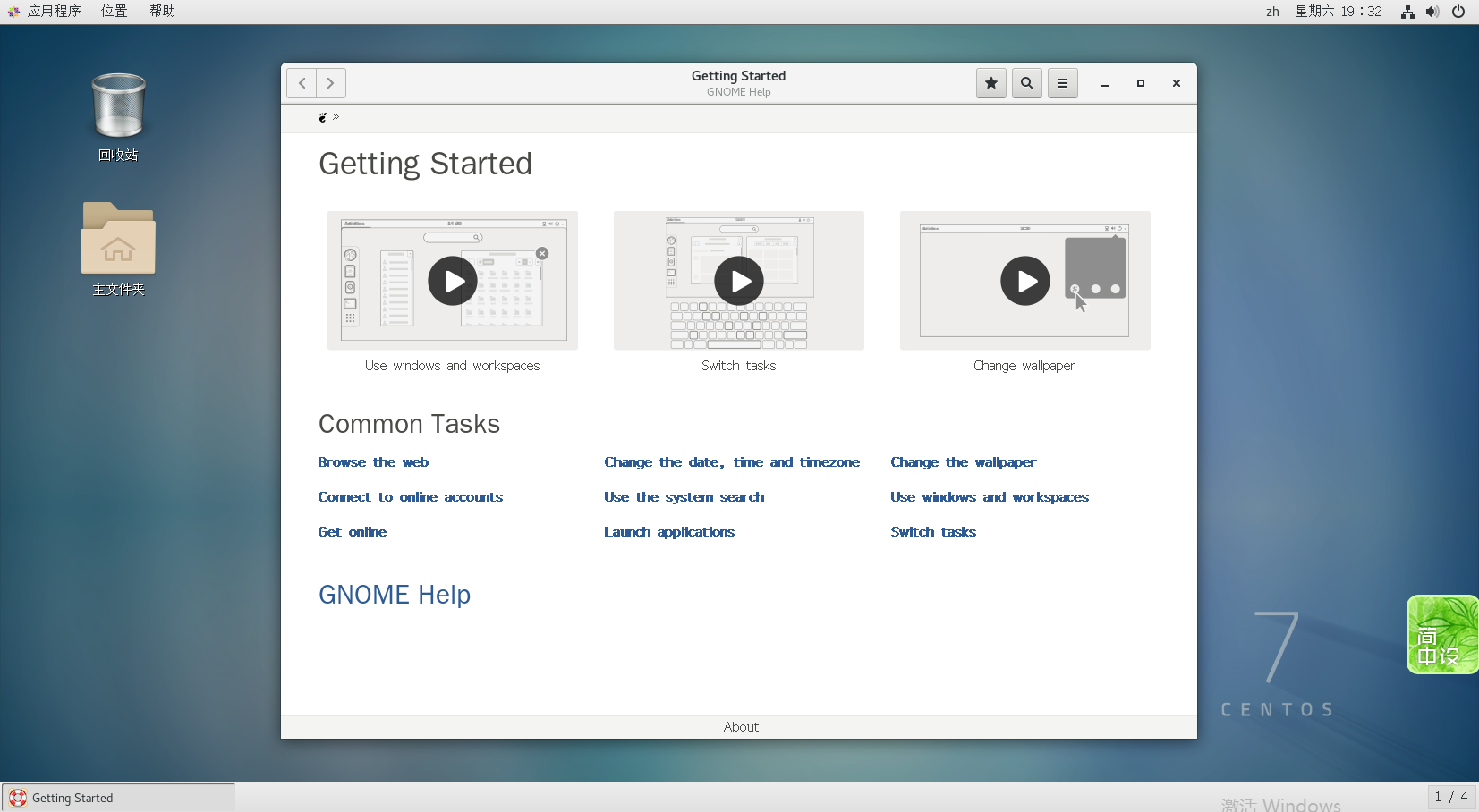Go forward using the right arrow button

point(331,83)
